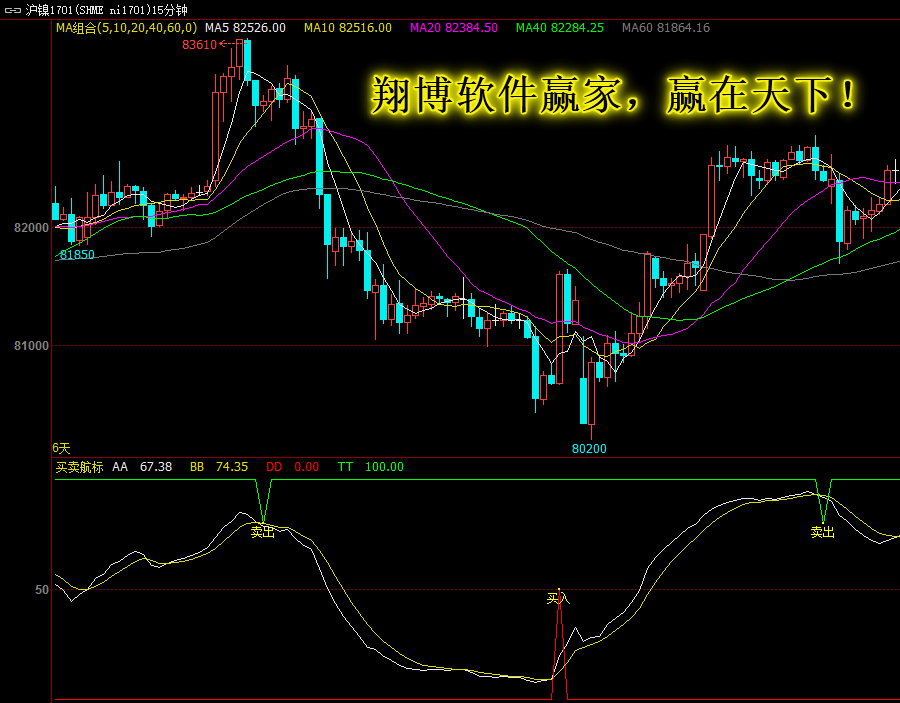Click the chain link icon before the title

point(12,10)
